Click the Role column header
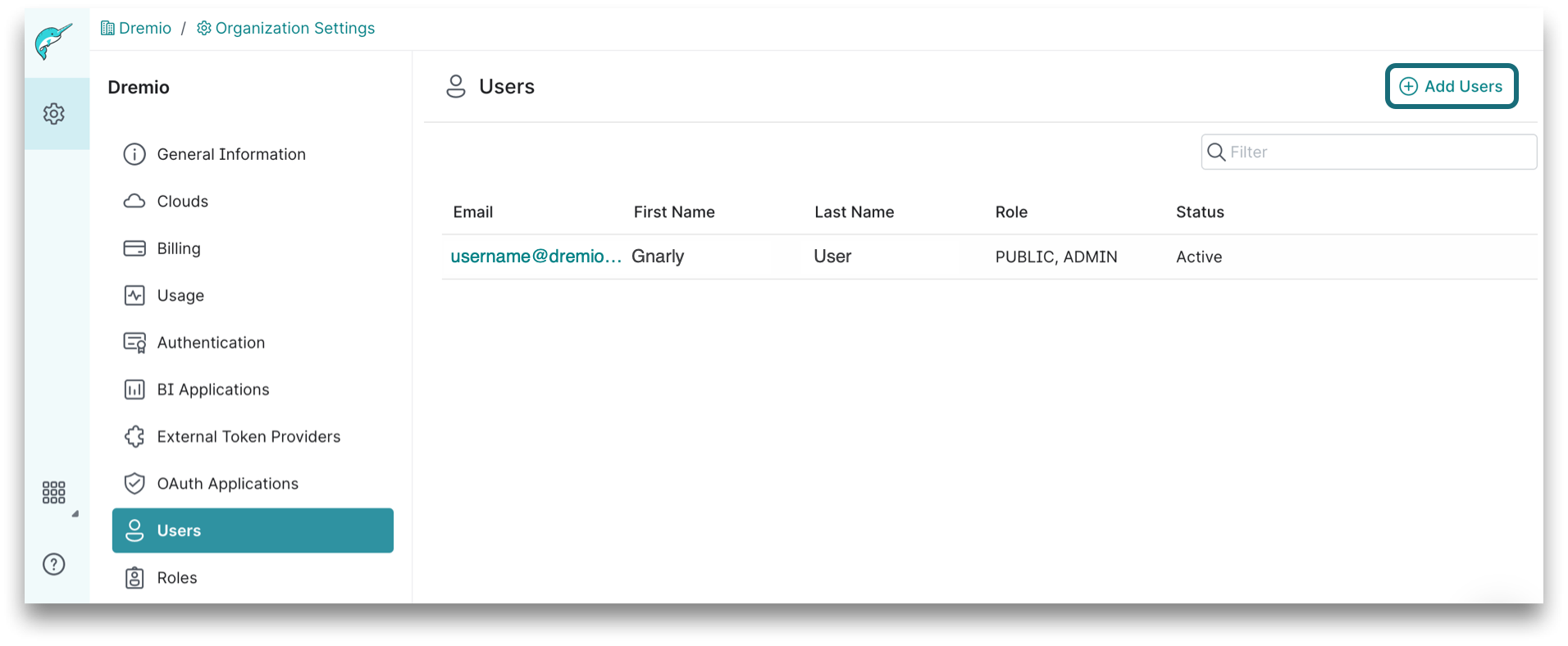The height and width of the screenshot is (646, 1568). 1011,212
